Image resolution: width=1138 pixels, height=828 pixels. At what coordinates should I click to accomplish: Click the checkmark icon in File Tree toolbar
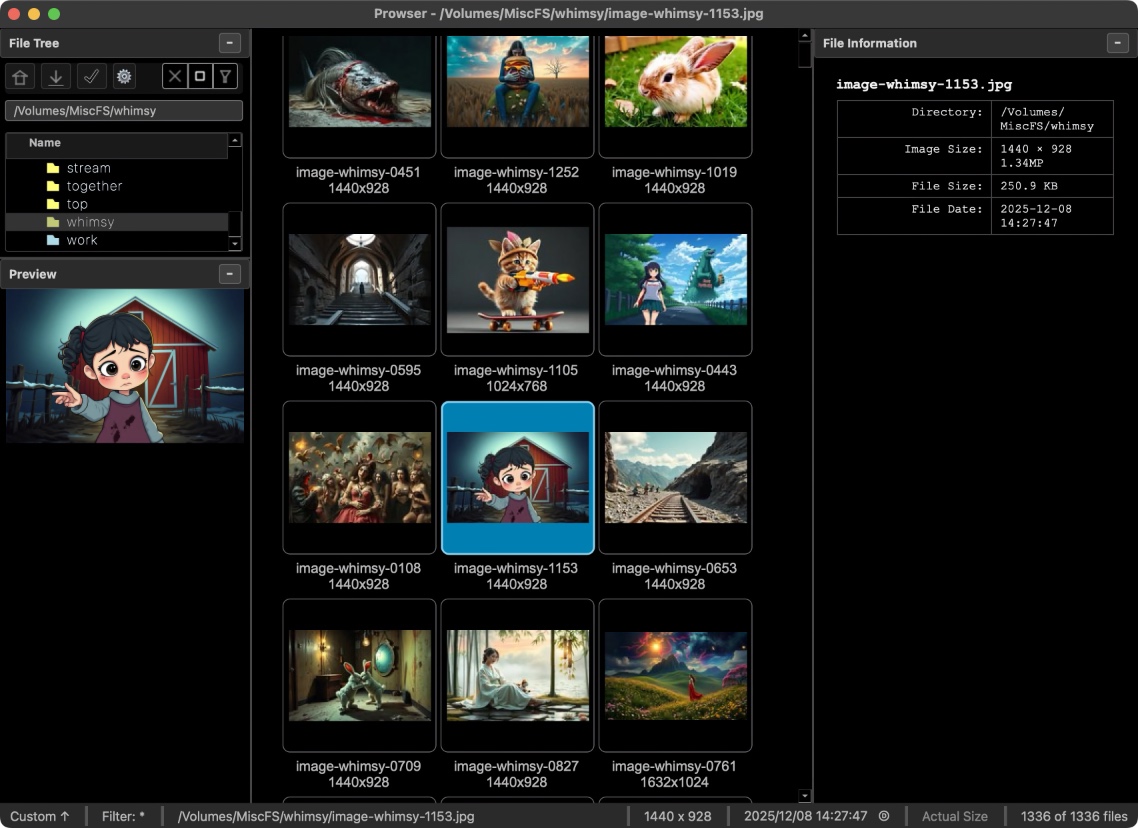91,76
